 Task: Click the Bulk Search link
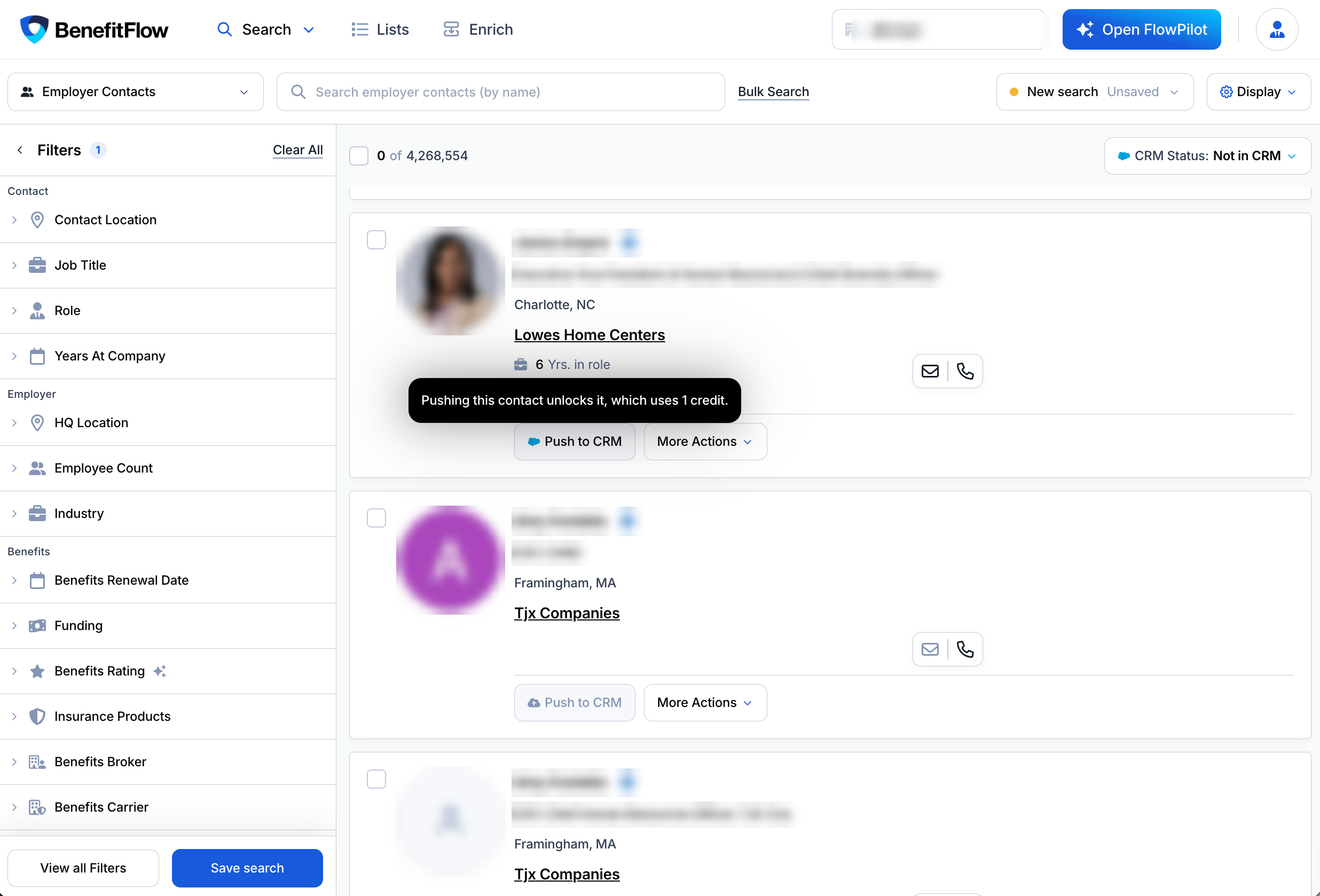pyautogui.click(x=773, y=92)
